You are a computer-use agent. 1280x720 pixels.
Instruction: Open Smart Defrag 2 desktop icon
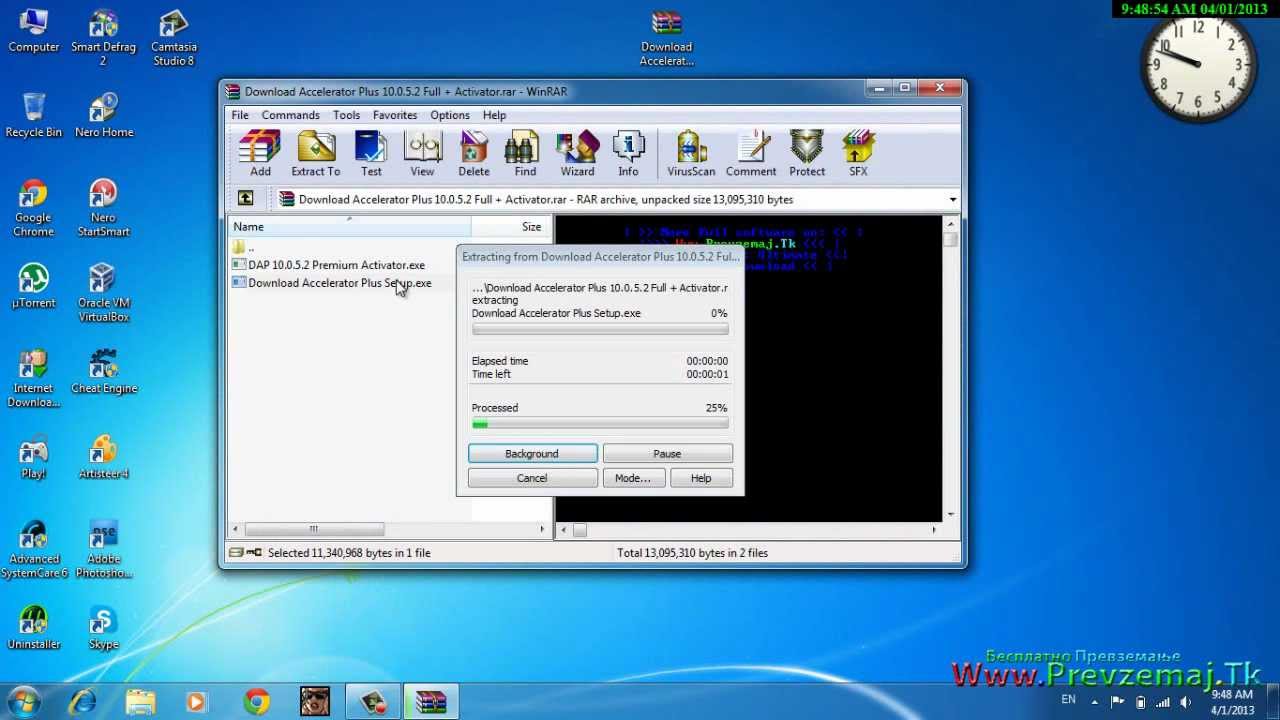click(103, 38)
